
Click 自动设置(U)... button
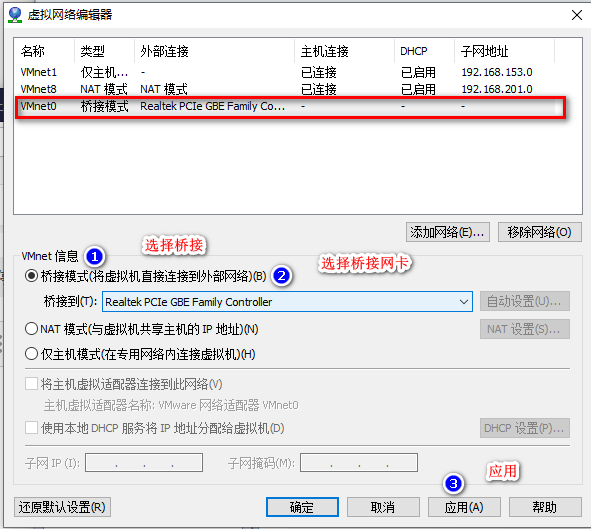pyautogui.click(x=525, y=301)
